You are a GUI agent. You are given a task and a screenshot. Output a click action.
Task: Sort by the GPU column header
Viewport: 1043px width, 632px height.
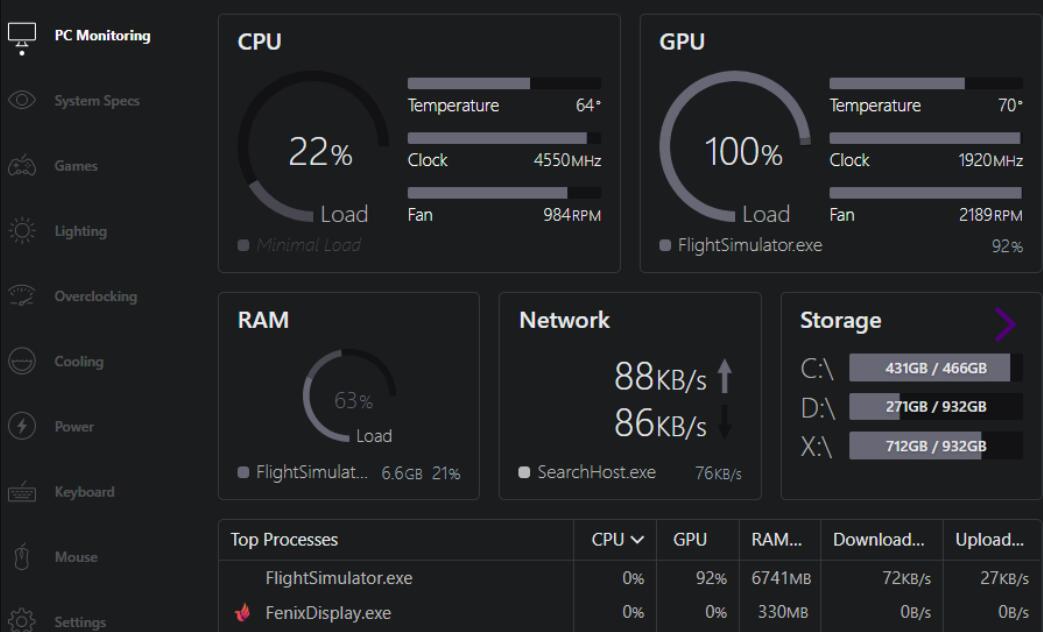tap(690, 540)
